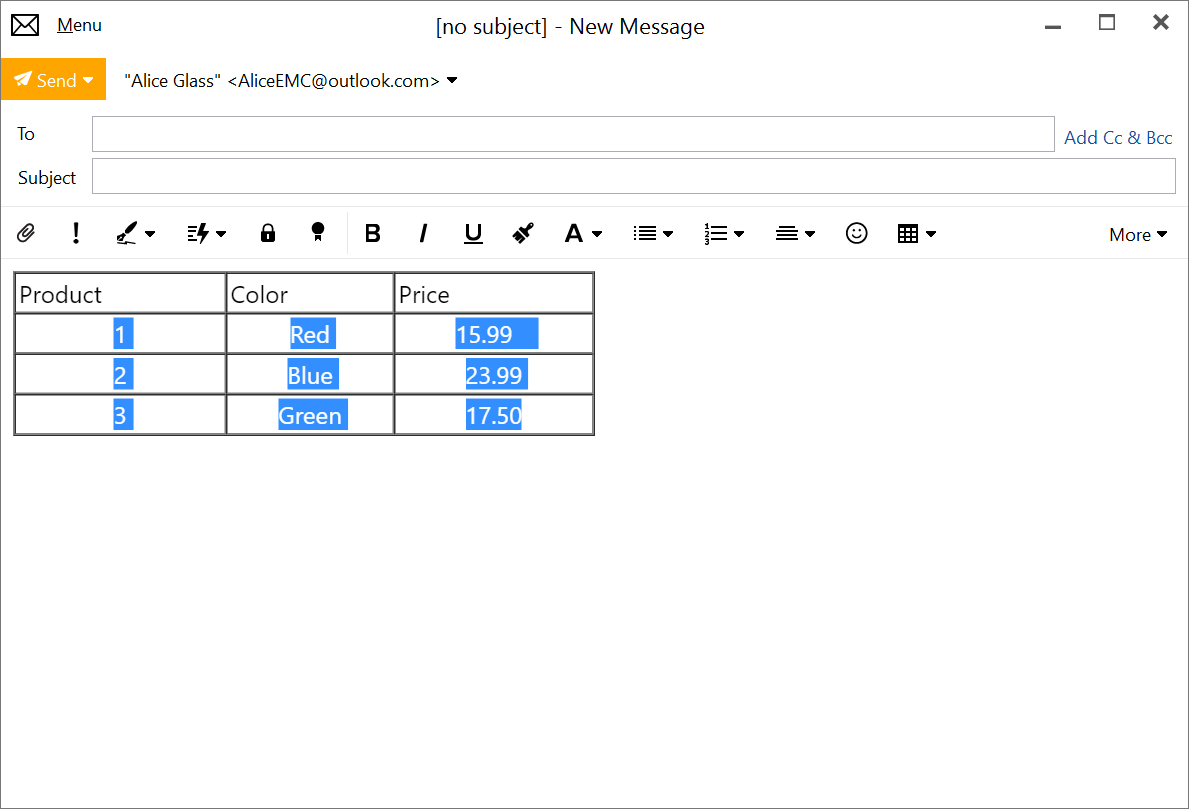Expand the font options dropdown arrow

(597, 234)
